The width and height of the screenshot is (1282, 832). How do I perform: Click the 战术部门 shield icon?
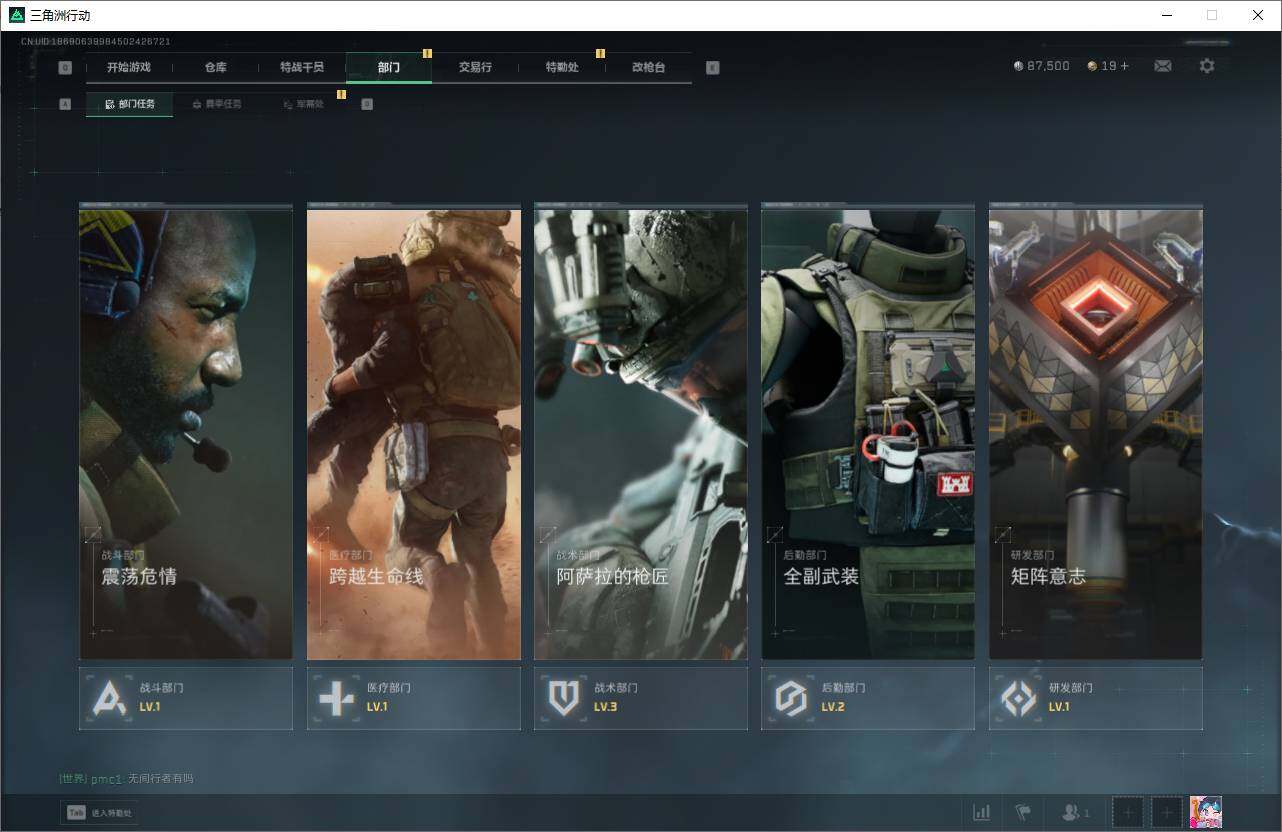(564, 698)
